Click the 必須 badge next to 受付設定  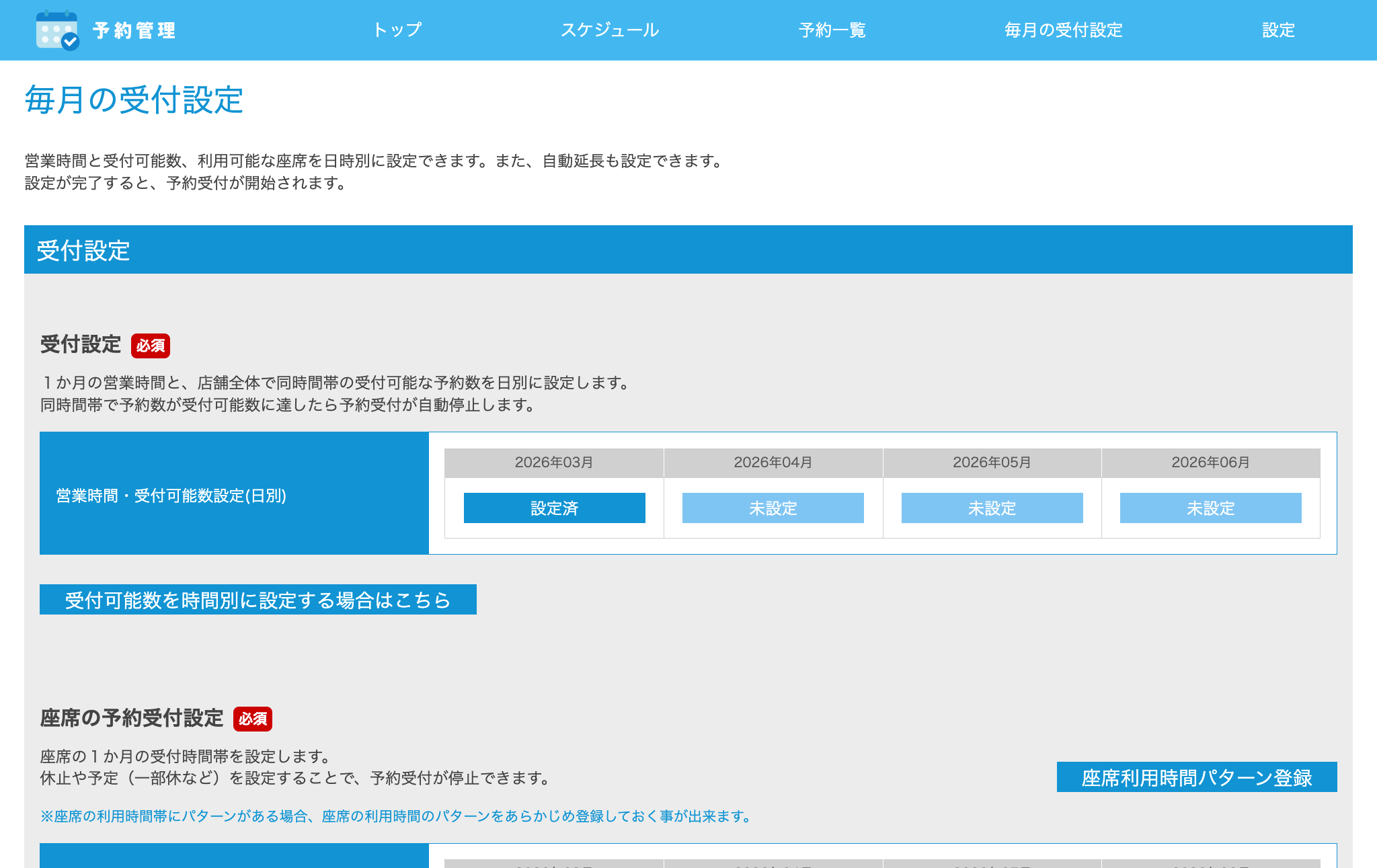pos(152,346)
